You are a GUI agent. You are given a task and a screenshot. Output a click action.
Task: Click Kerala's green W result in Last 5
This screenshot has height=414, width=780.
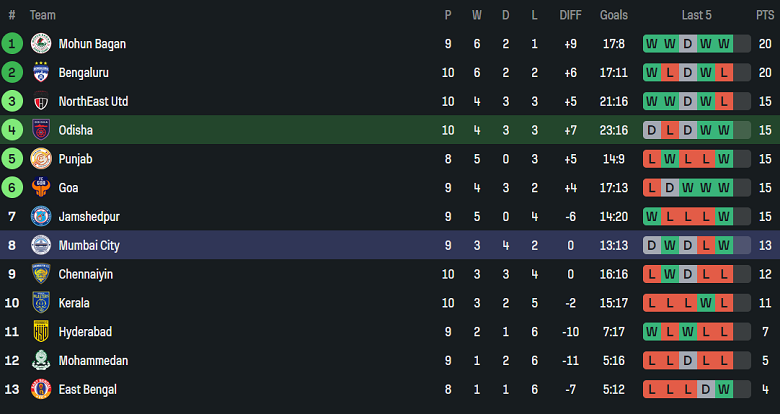click(706, 303)
